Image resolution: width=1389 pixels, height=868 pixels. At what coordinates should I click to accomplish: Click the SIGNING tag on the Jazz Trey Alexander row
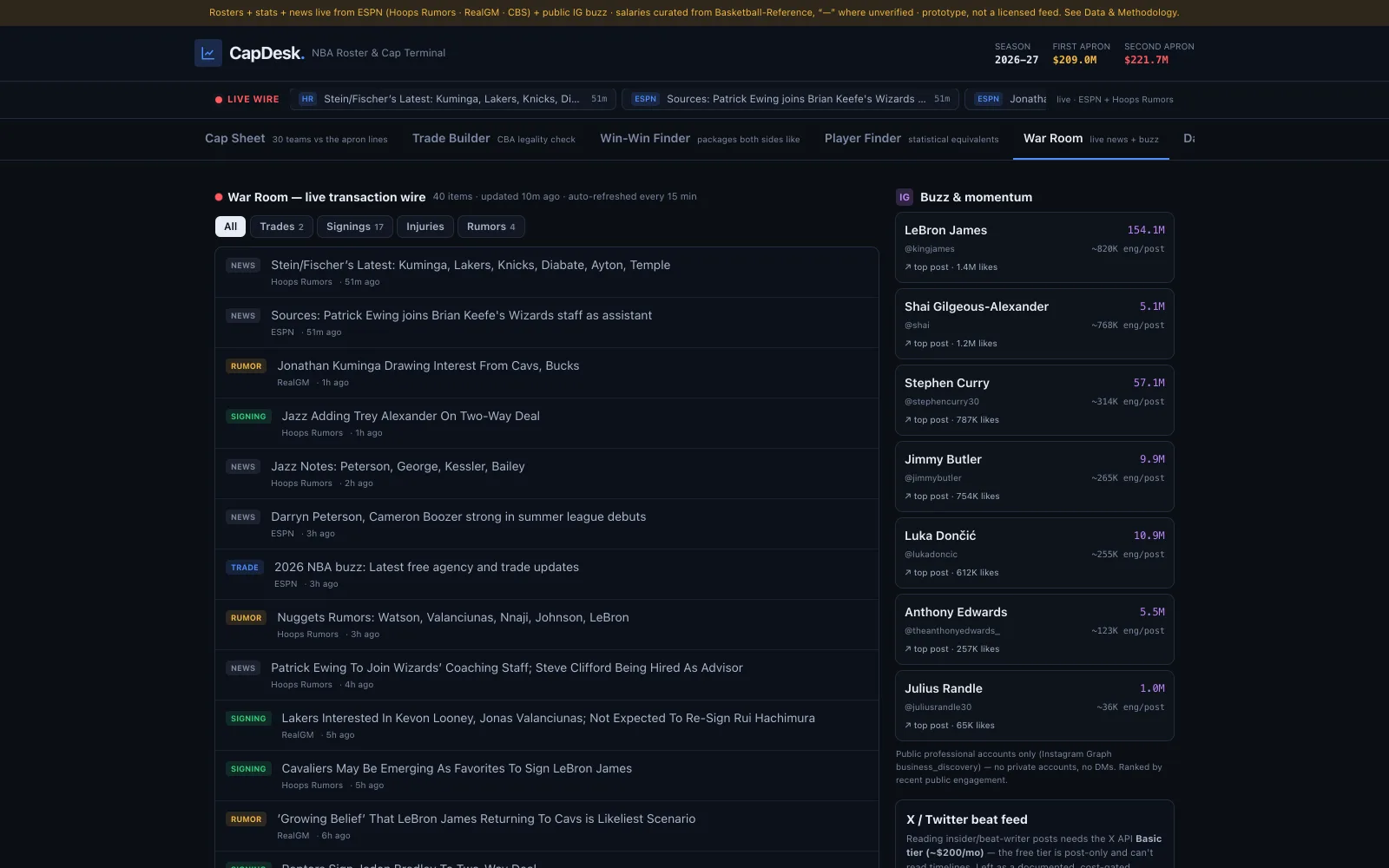pos(248,417)
